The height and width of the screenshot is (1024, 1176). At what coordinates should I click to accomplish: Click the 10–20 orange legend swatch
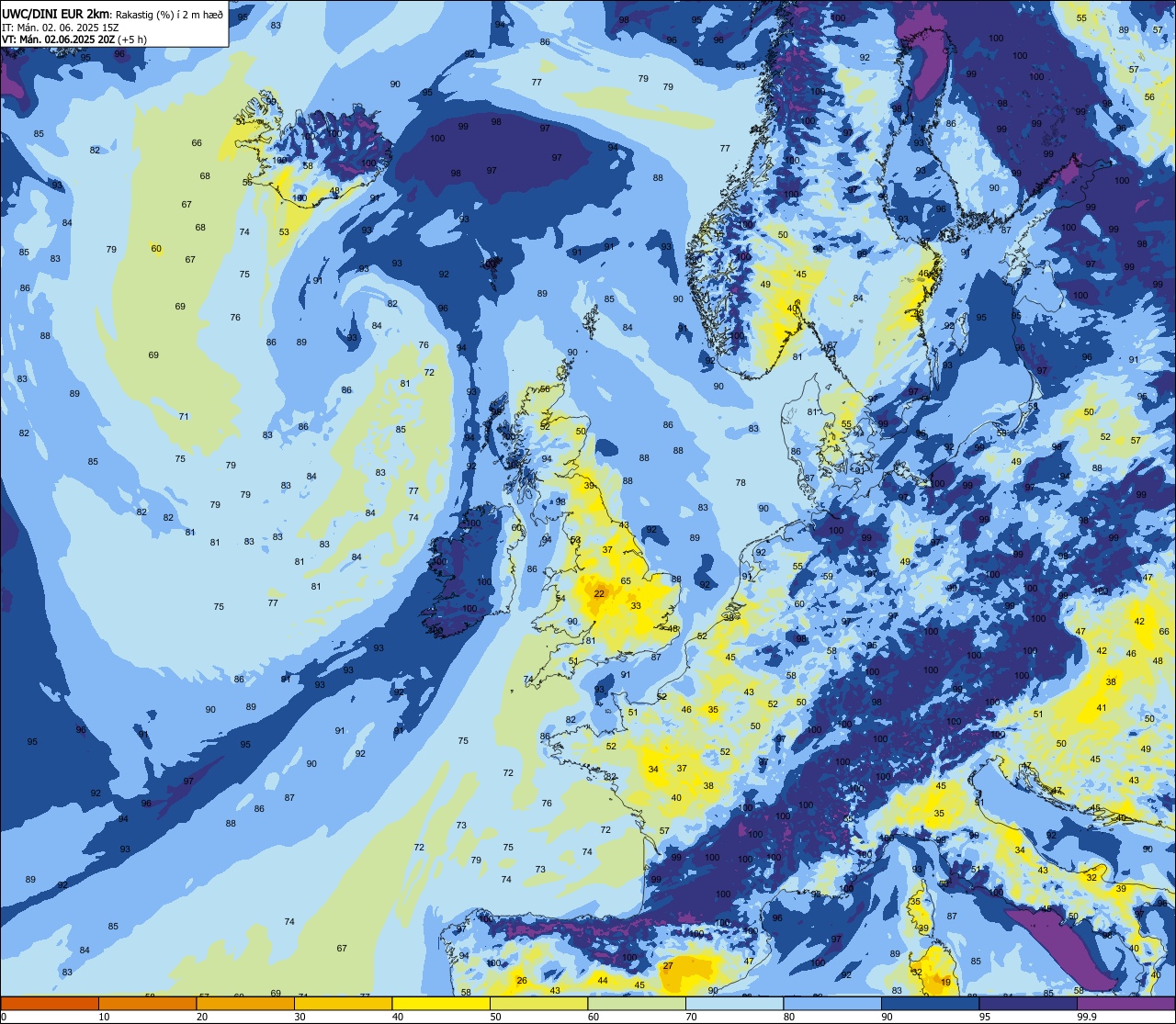[x=147, y=1003]
